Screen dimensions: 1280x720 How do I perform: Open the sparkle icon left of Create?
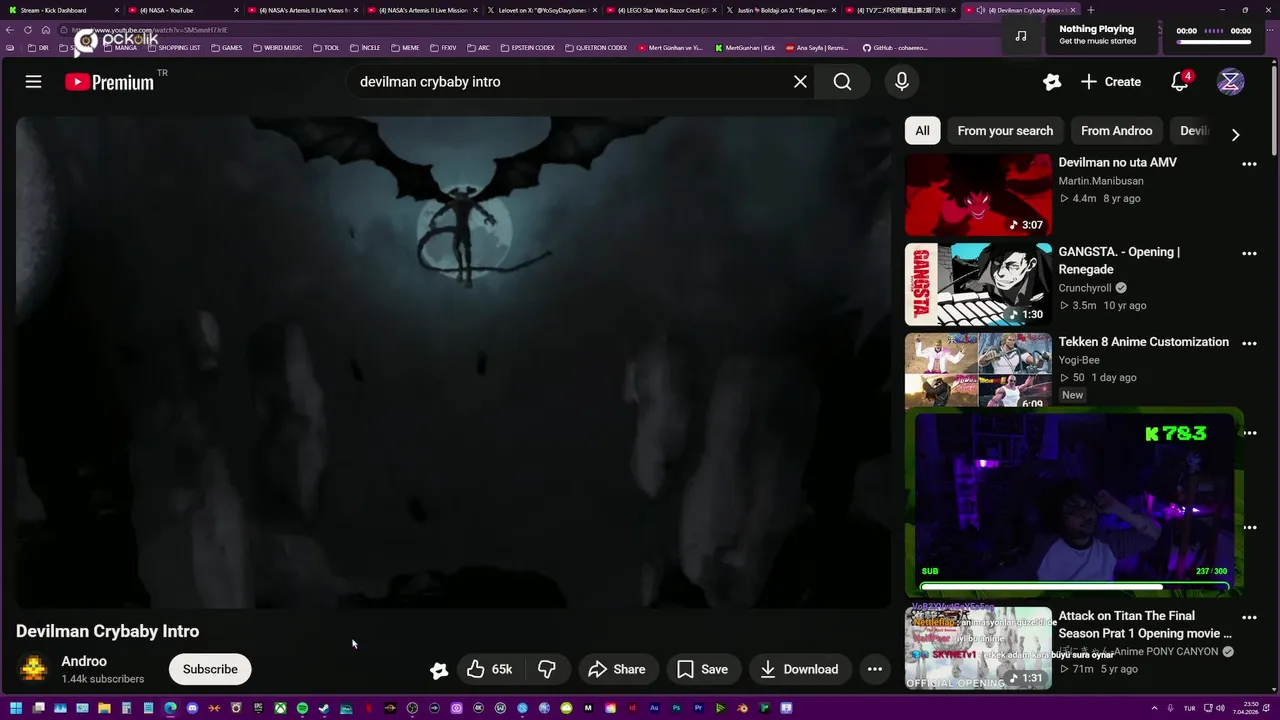[1051, 82]
